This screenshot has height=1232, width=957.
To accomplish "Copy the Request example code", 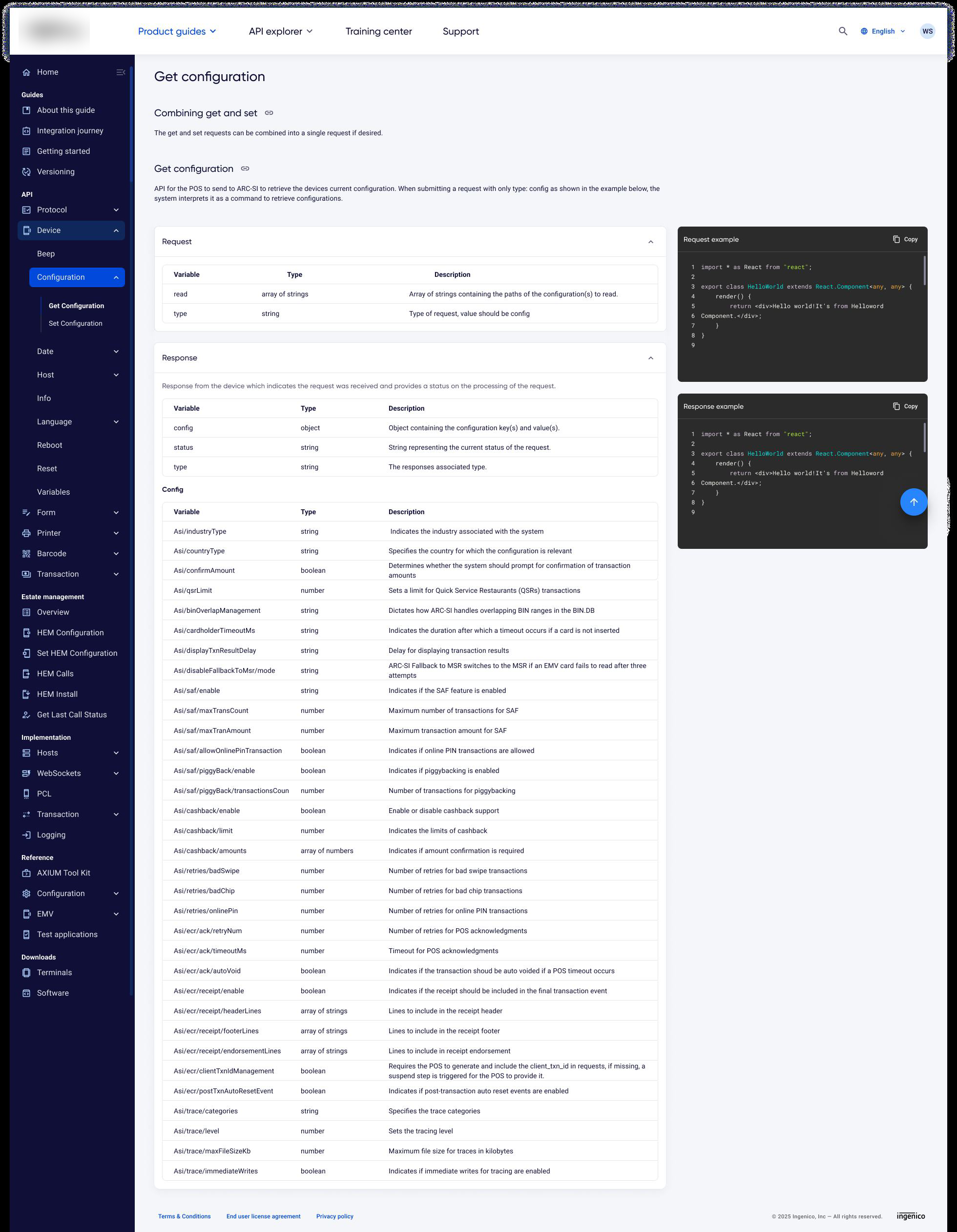I will point(905,239).
